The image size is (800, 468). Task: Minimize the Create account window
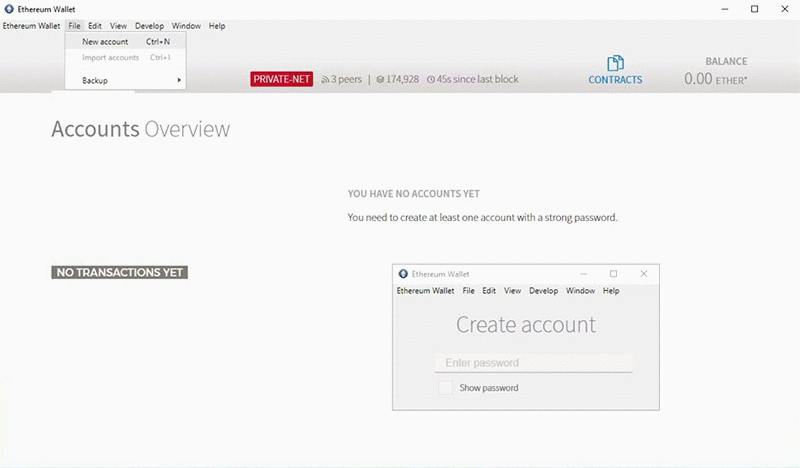(x=584, y=274)
